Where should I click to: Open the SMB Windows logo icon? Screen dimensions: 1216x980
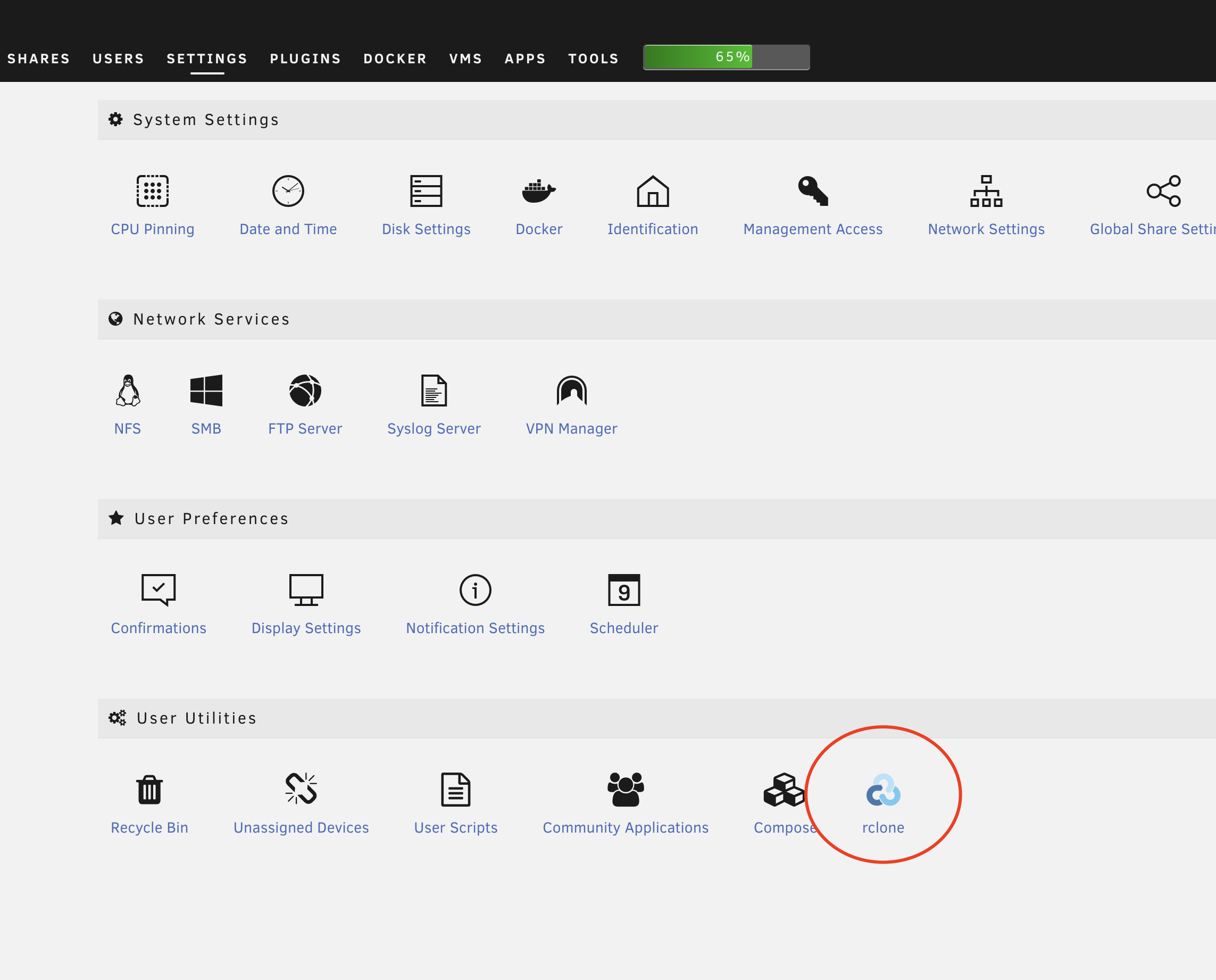click(x=206, y=391)
